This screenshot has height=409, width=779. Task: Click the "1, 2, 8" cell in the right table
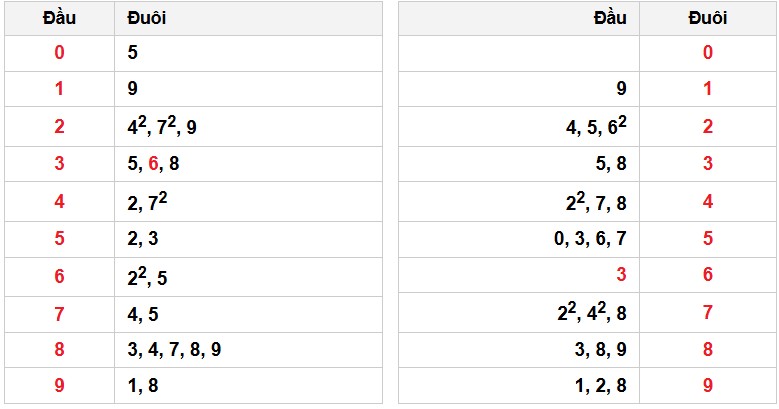coord(602,385)
